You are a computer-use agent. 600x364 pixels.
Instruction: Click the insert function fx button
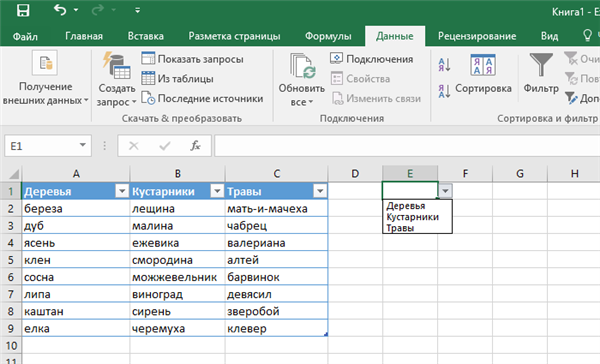[x=195, y=146]
